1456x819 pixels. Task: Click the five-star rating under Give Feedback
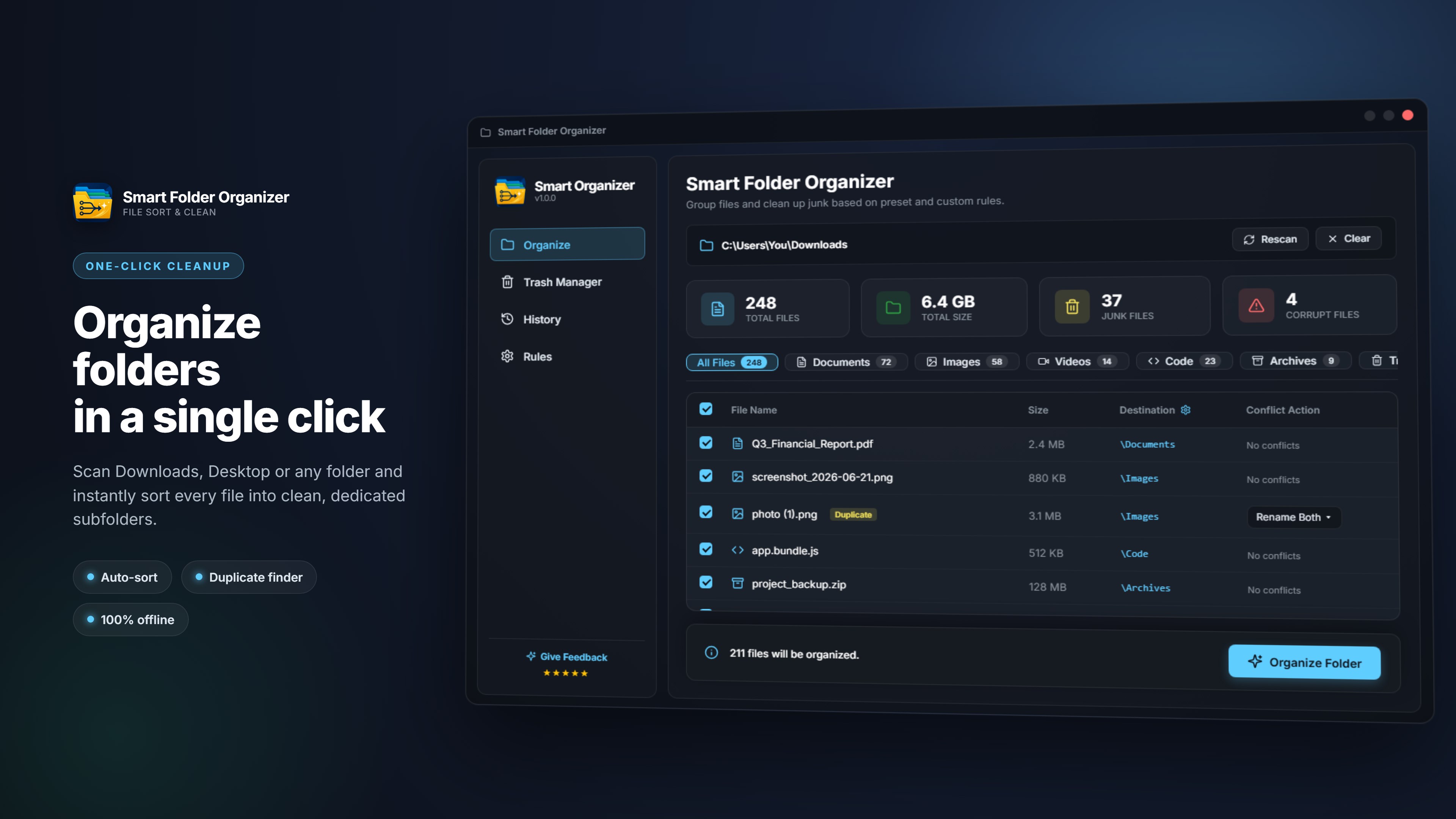point(565,673)
